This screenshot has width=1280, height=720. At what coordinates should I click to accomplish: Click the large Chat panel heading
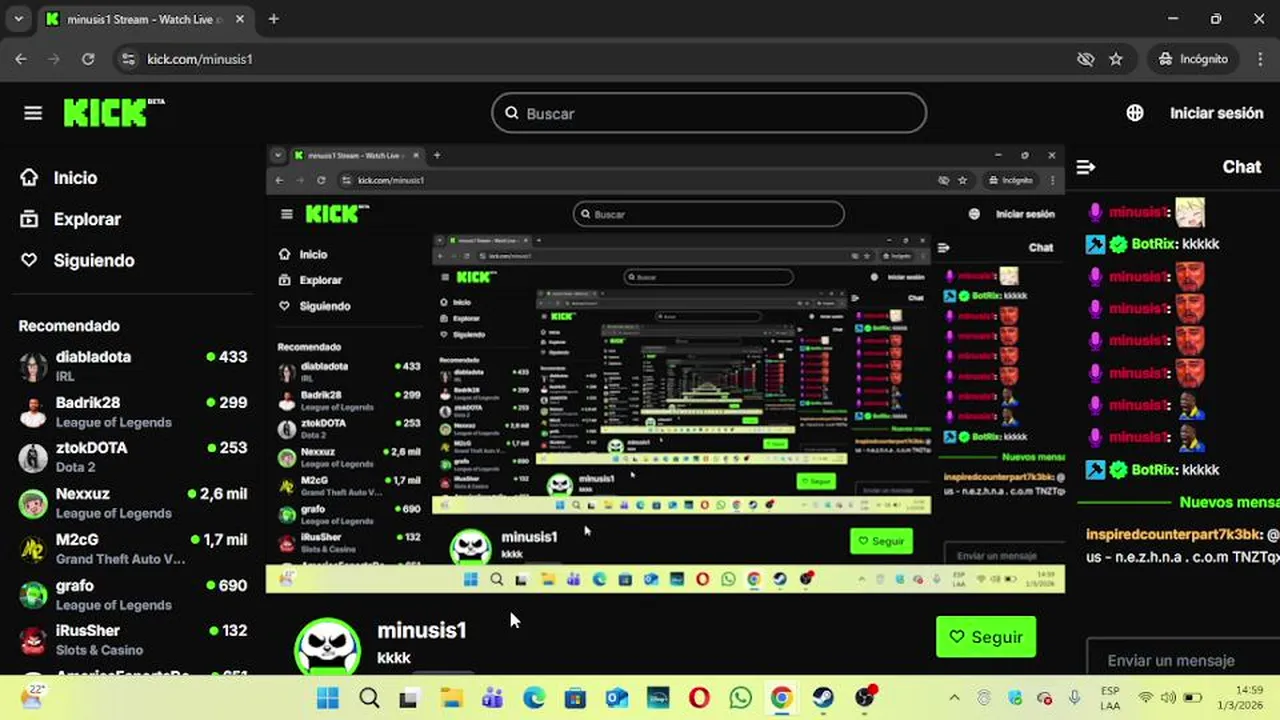coord(1242,167)
